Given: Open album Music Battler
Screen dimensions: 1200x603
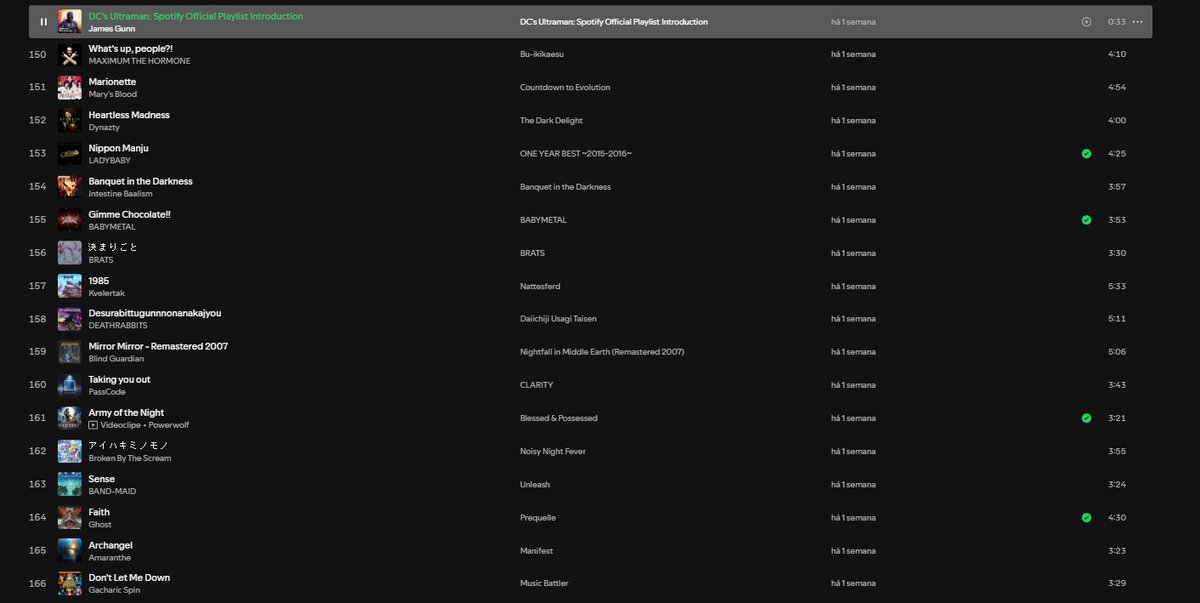Looking at the screenshot, I should coord(544,584).
